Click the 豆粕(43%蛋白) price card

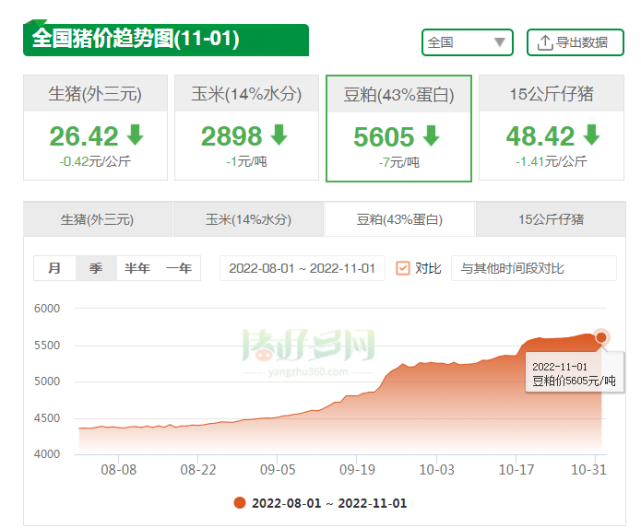coord(399,127)
